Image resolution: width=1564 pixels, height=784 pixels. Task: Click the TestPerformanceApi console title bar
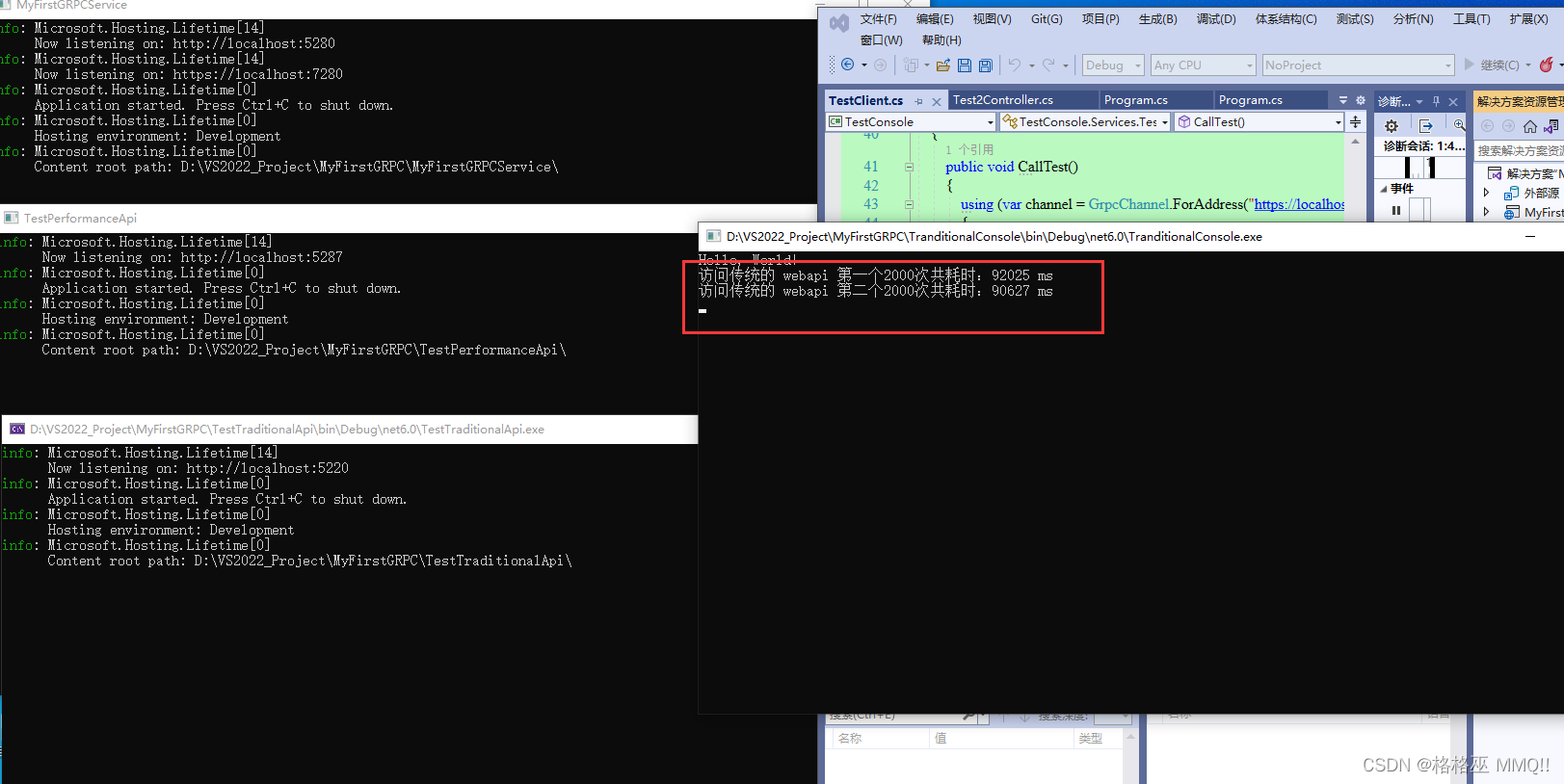(409, 219)
